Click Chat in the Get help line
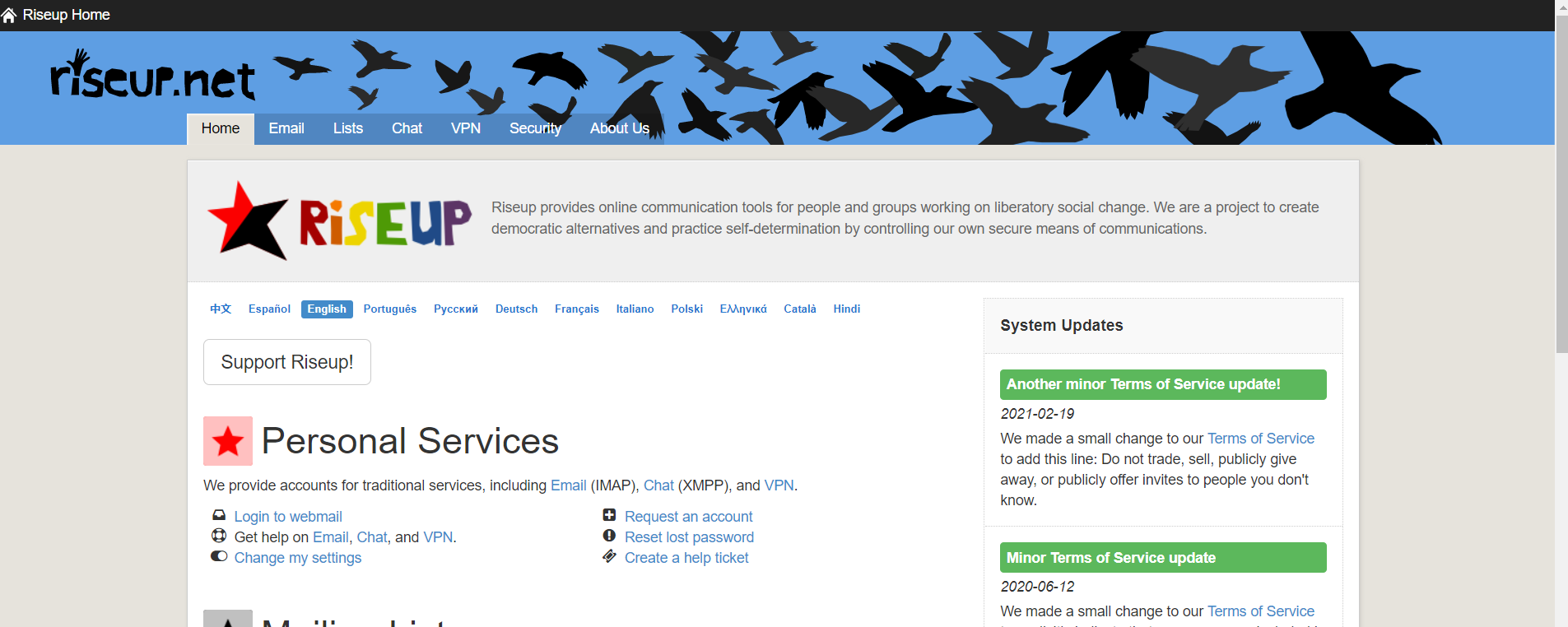Image resolution: width=1568 pixels, height=627 pixels. click(x=372, y=537)
